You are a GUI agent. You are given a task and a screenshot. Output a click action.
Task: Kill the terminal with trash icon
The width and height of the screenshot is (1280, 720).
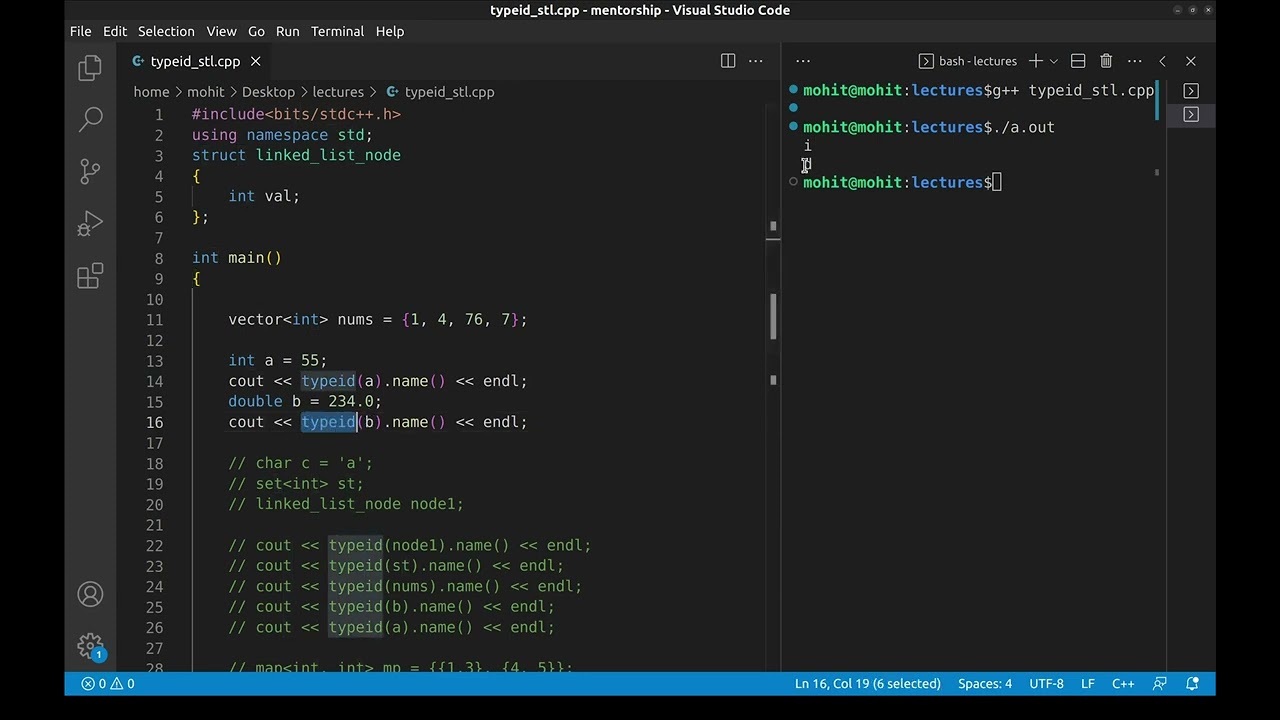(x=1106, y=61)
